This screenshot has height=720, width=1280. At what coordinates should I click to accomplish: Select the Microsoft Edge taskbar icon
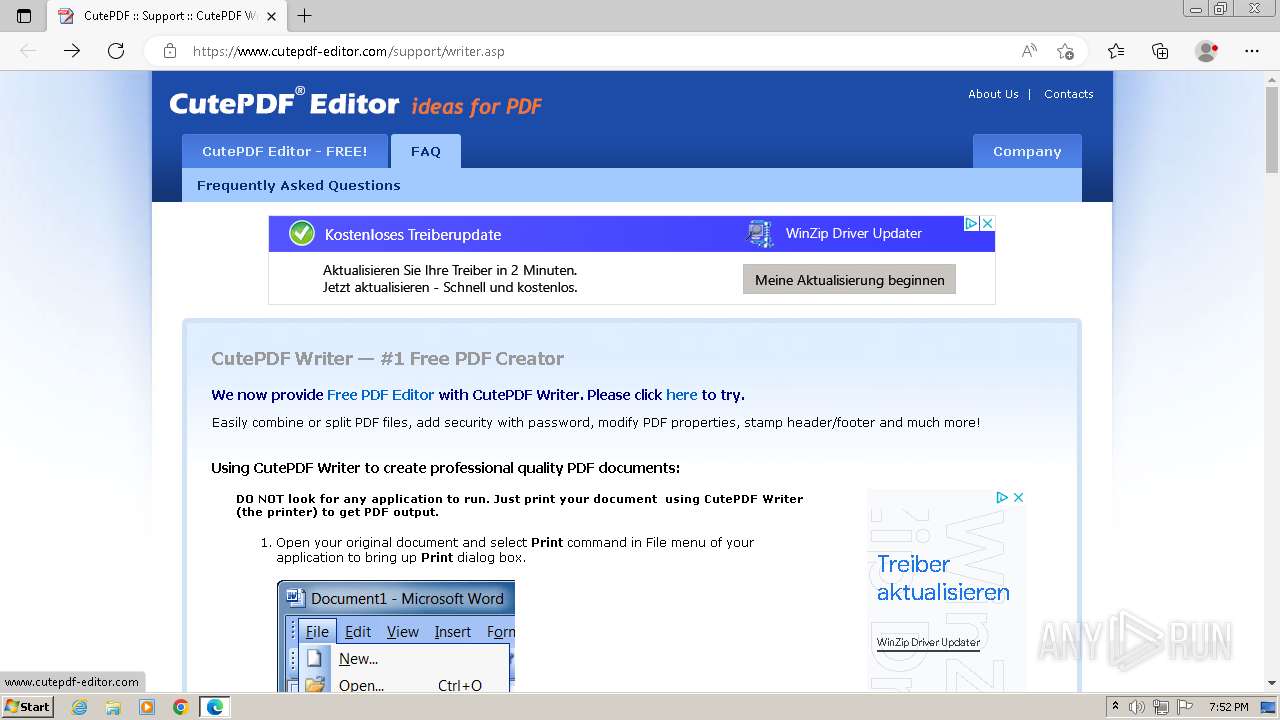(214, 707)
